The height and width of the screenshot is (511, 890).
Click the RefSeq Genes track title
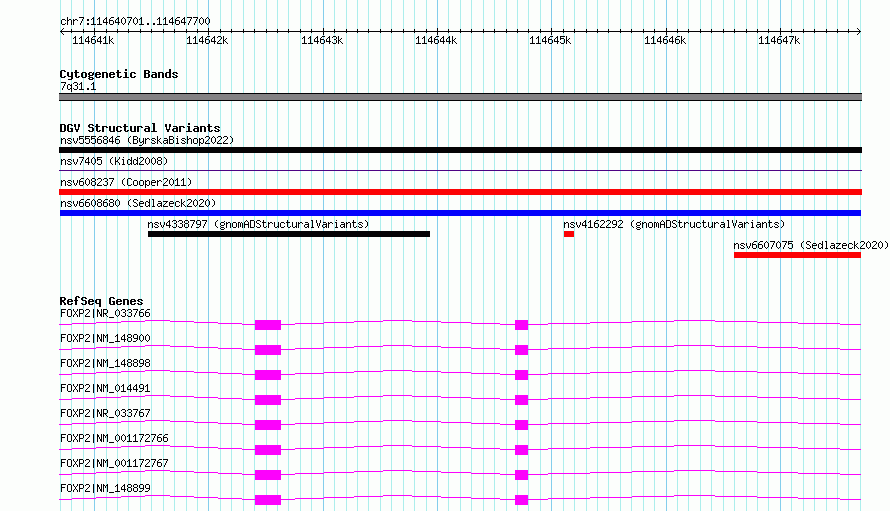[x=101, y=301]
